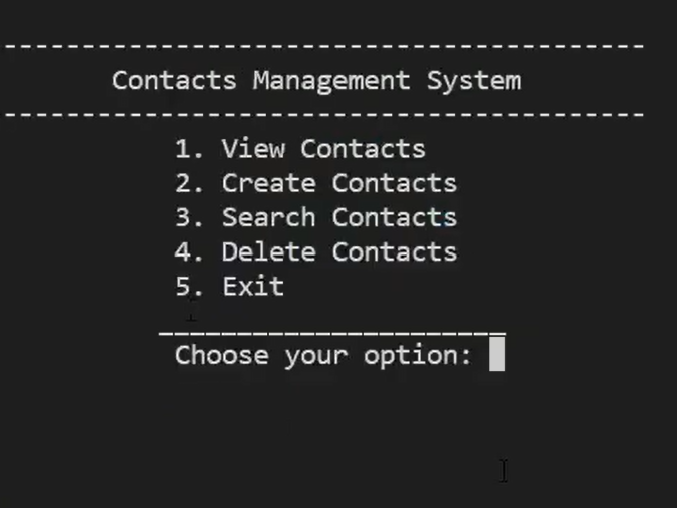Click the underscore line above the prompt
Image resolution: width=677 pixels, height=508 pixels.
(332, 329)
